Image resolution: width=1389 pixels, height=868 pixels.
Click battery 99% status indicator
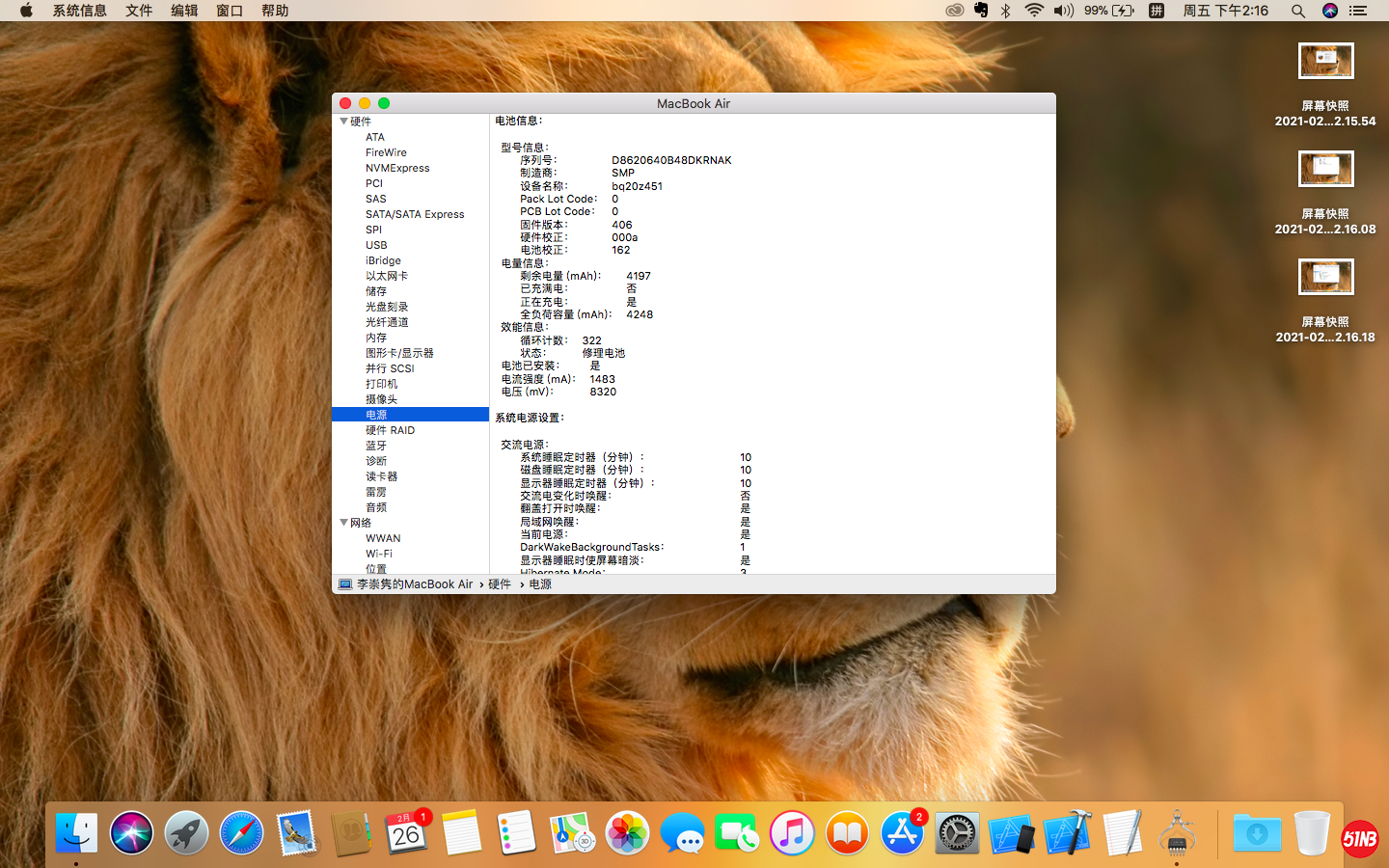pyautogui.click(x=1109, y=11)
